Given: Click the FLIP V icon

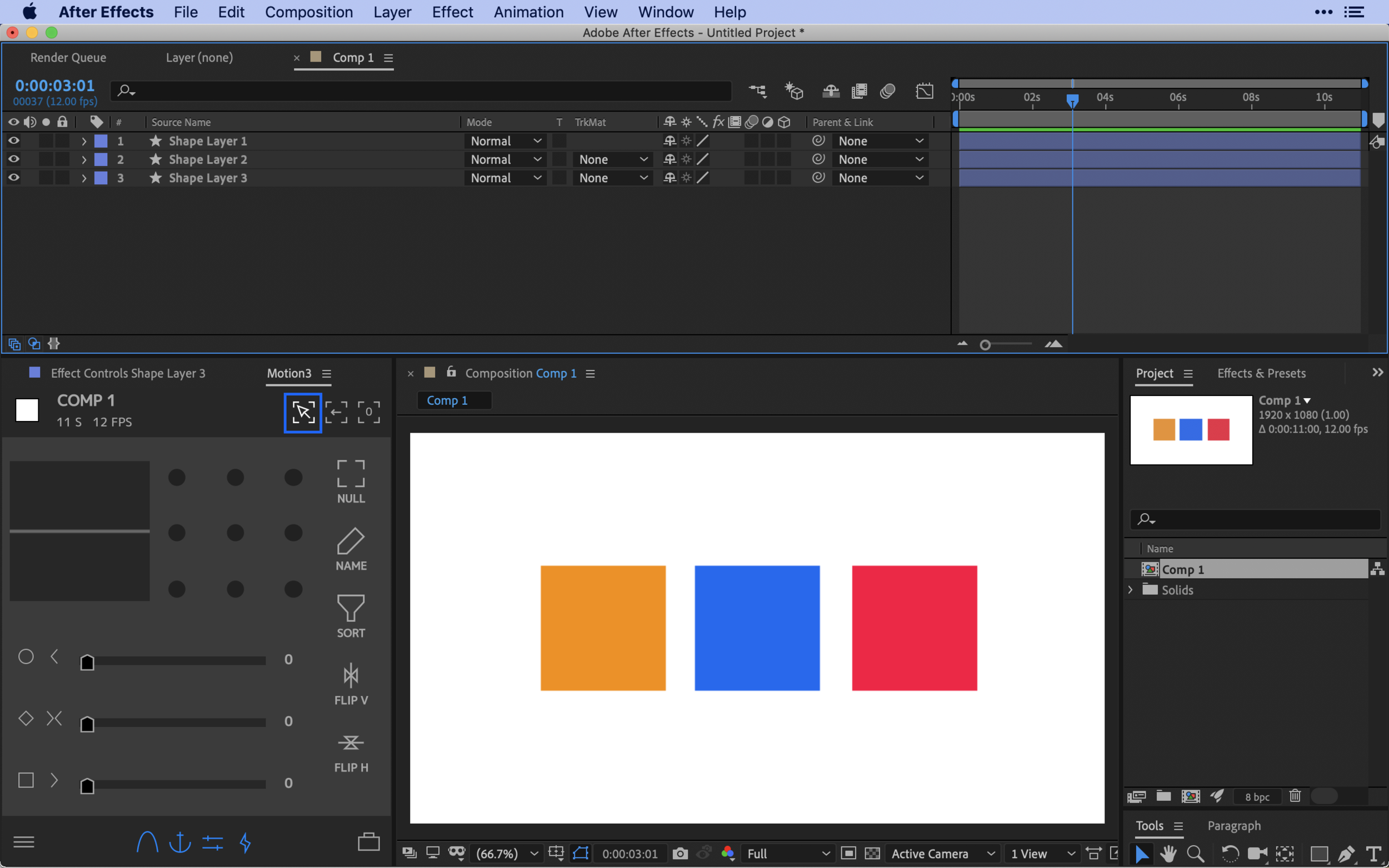Looking at the screenshot, I should click(351, 676).
